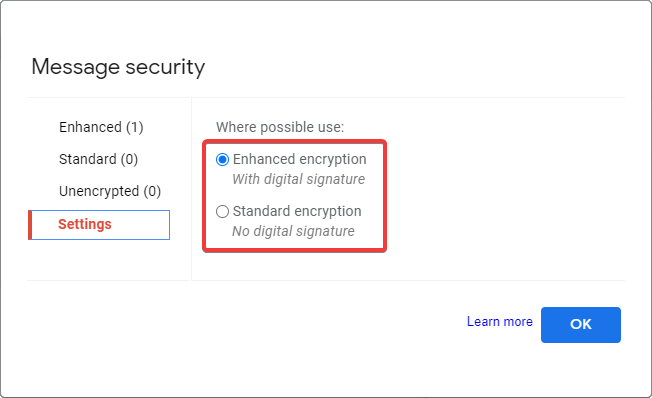Click the "Enhanced encryption" label text
Viewport: 652px width, 398px height.
[299, 159]
